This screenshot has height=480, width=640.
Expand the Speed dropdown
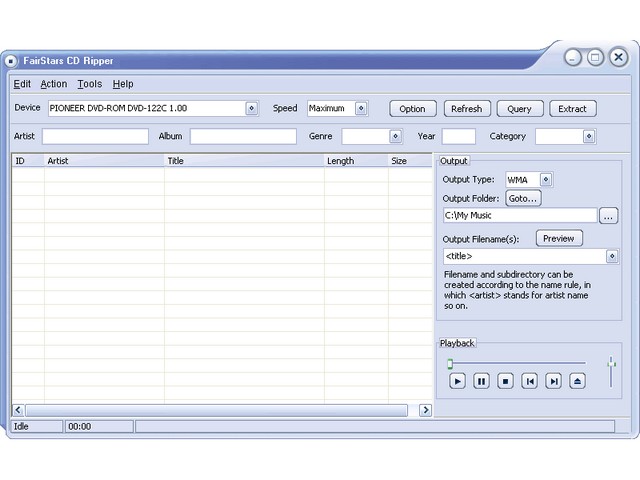coord(361,108)
